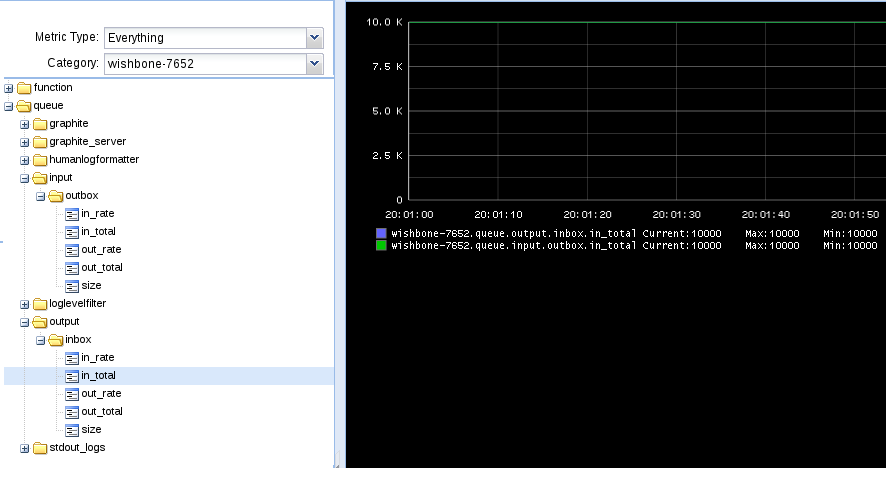
Task: Click the out_rate metric icon under inbox
Action: click(72, 394)
